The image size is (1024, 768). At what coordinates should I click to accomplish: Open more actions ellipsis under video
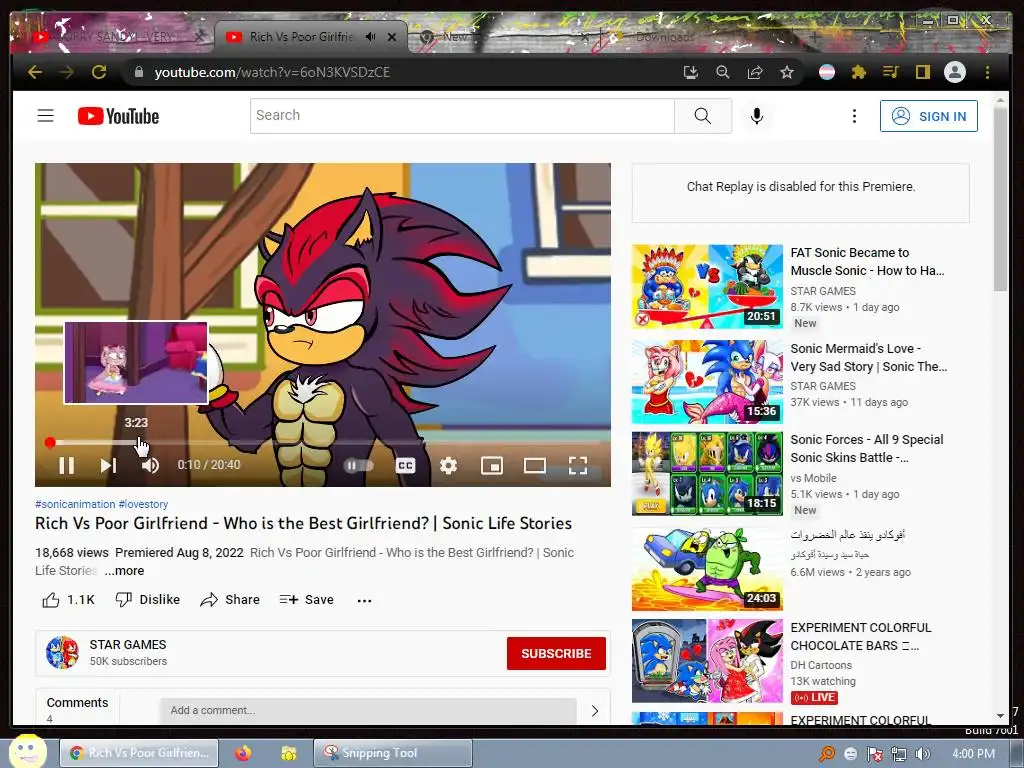tap(364, 600)
